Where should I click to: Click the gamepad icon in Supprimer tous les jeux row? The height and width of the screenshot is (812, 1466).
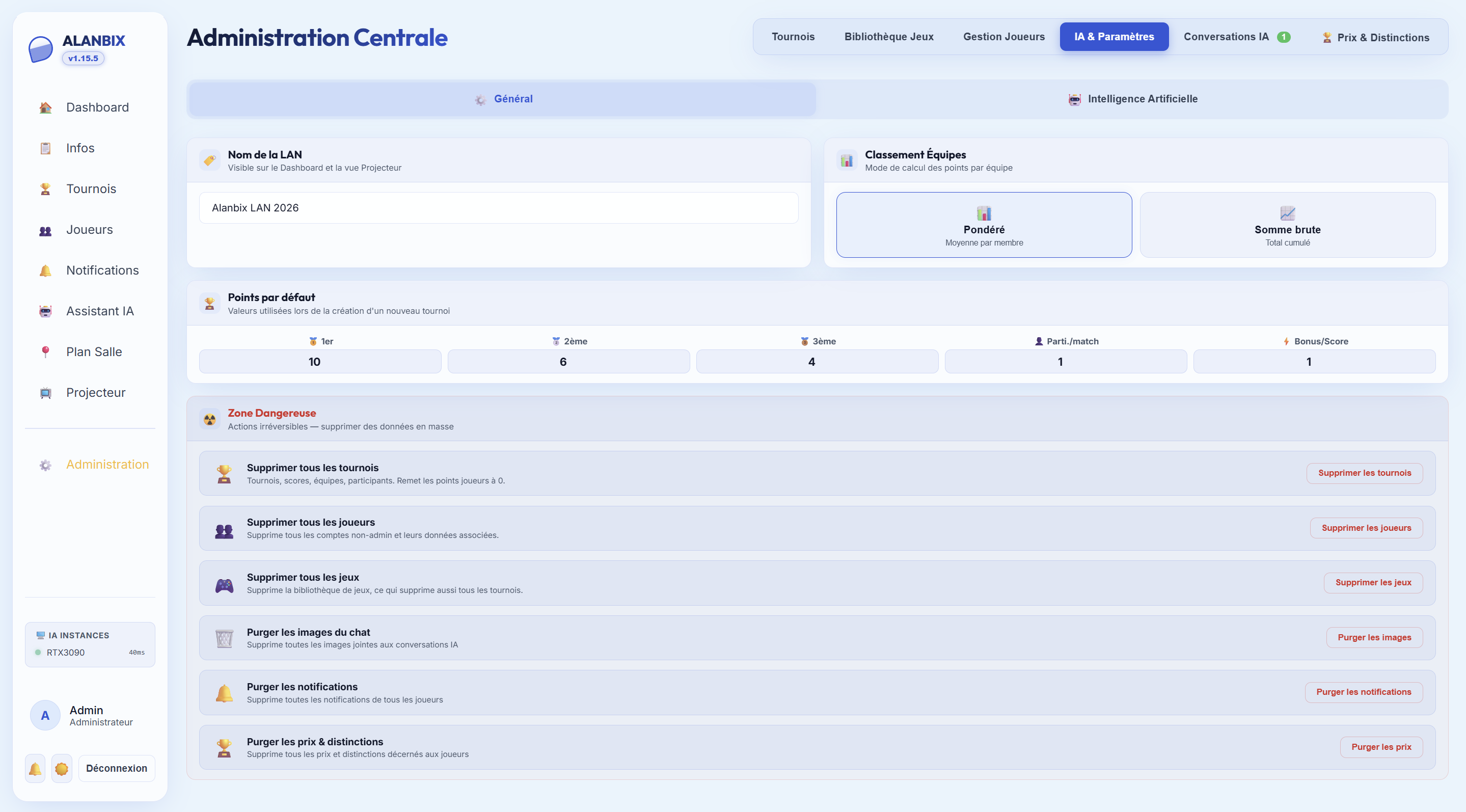(224, 585)
